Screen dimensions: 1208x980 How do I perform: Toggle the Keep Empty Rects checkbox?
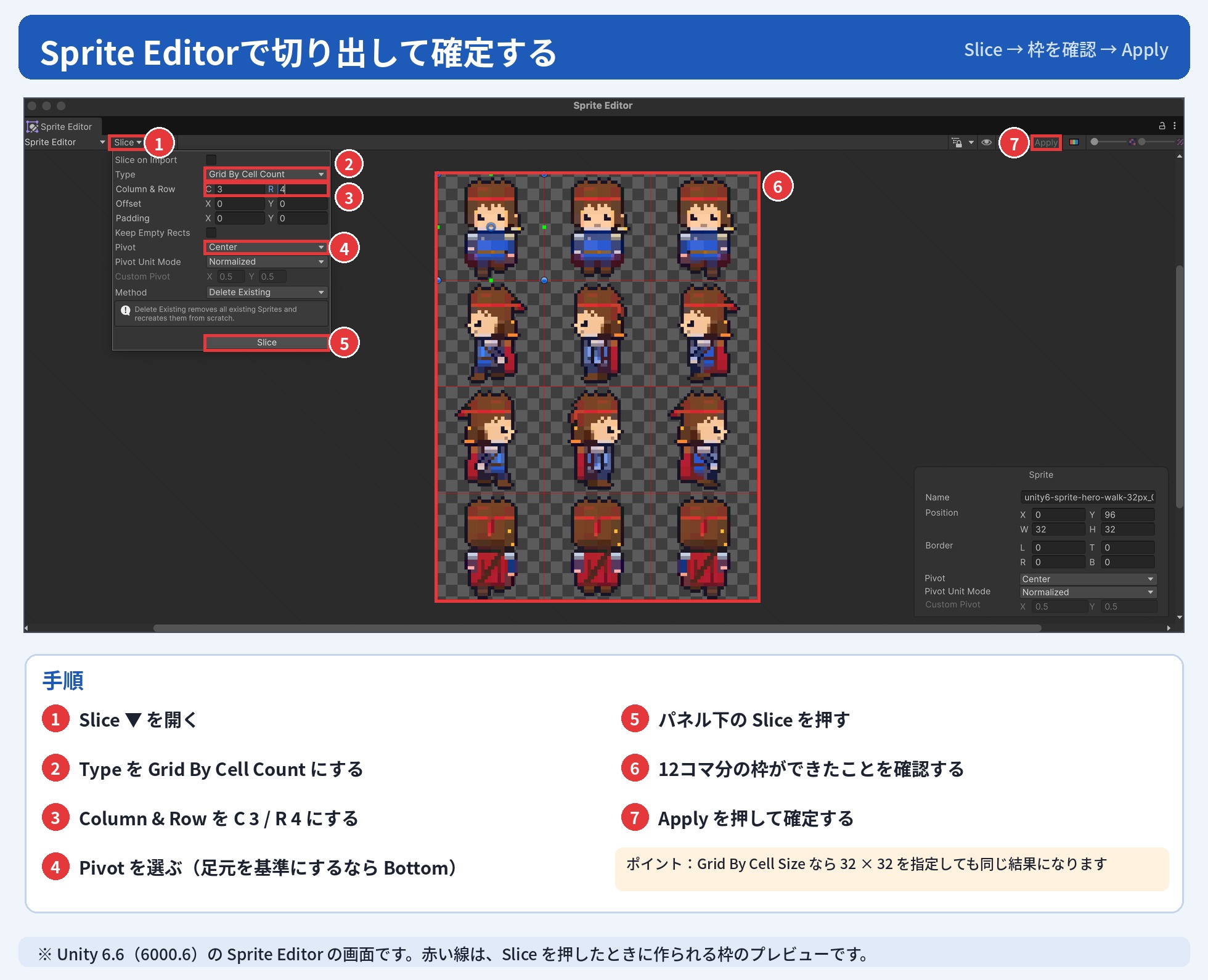point(211,232)
